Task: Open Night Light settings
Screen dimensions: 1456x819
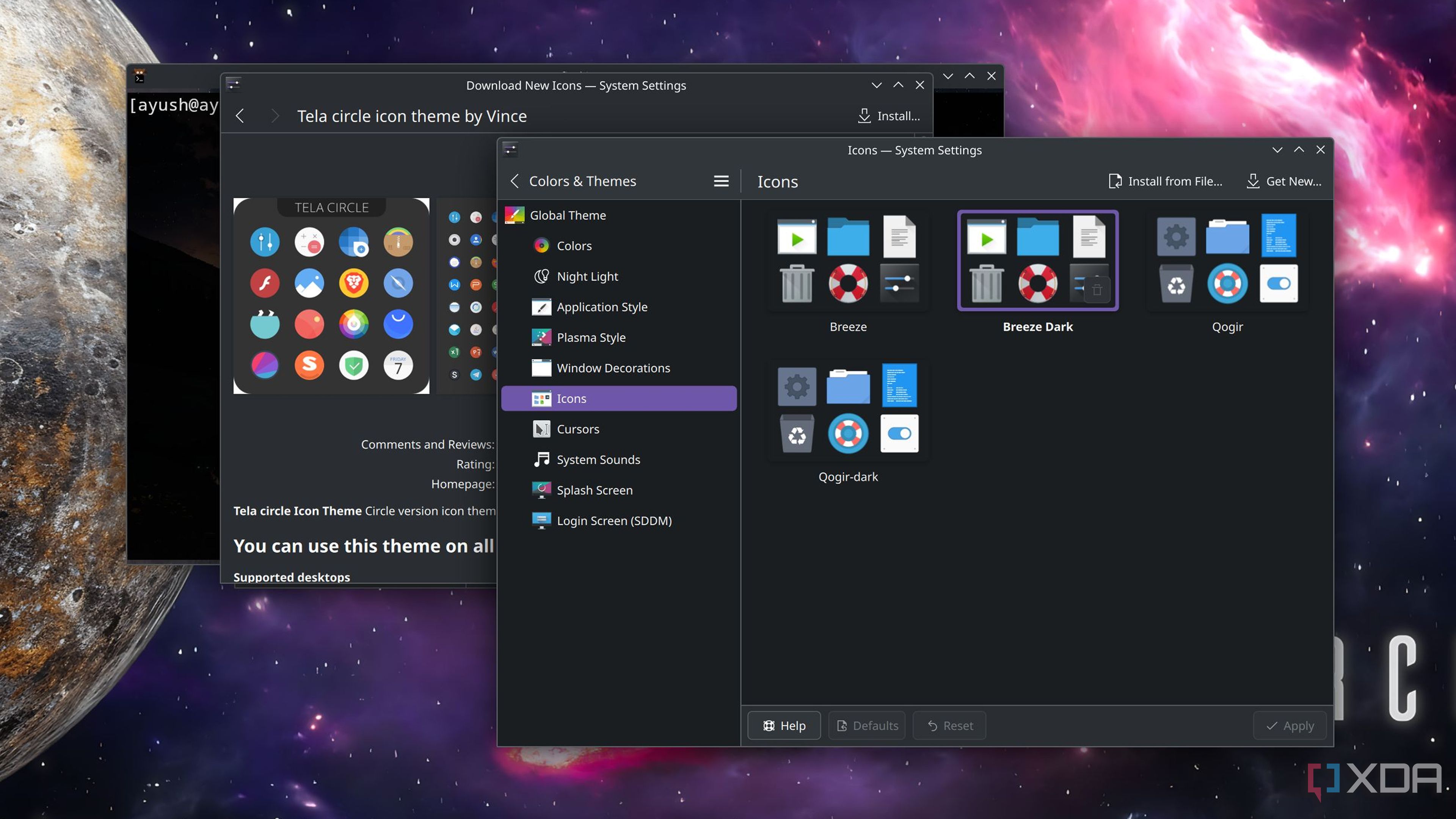Action: 619,276
